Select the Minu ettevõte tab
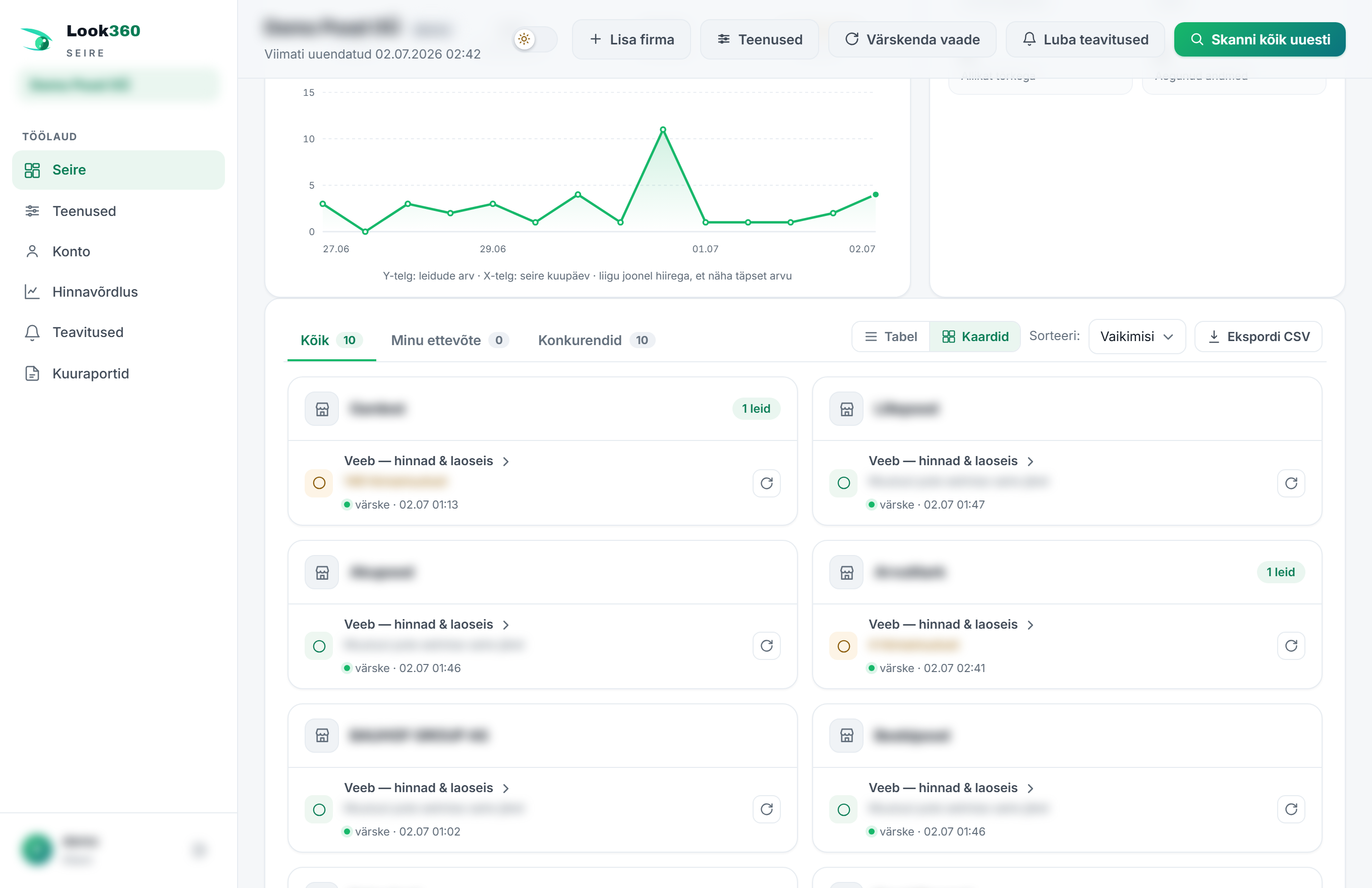The height and width of the screenshot is (888, 1372). tap(449, 340)
